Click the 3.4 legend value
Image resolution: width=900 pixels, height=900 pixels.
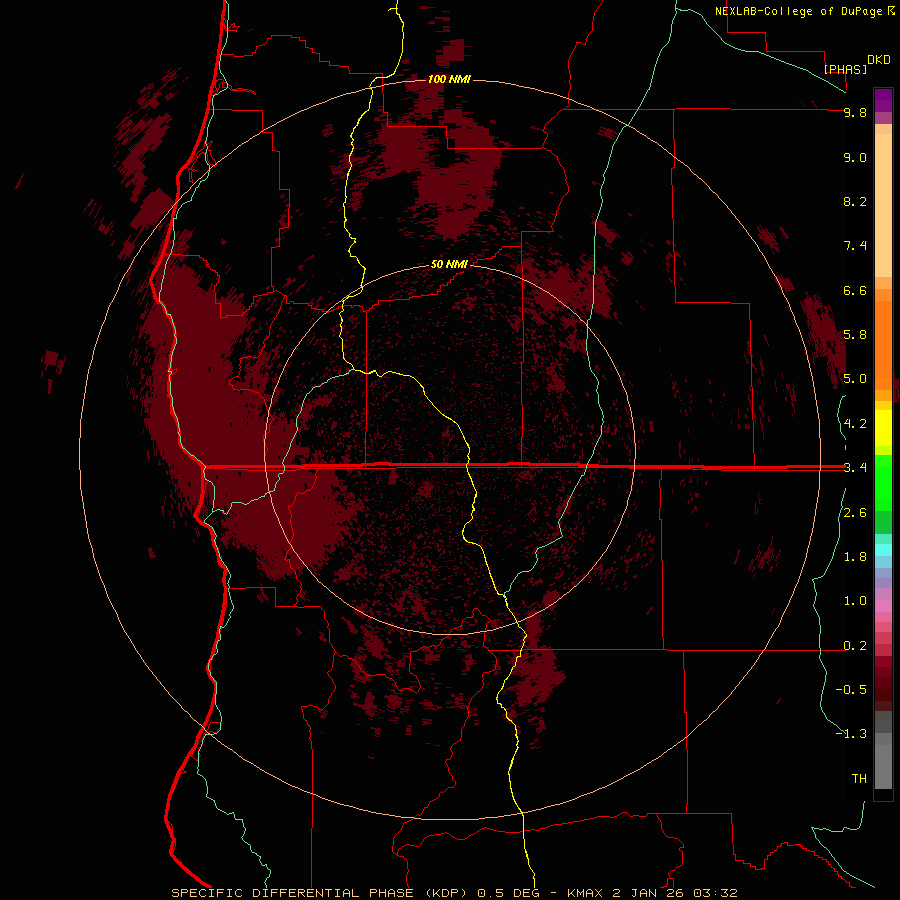tap(855, 468)
